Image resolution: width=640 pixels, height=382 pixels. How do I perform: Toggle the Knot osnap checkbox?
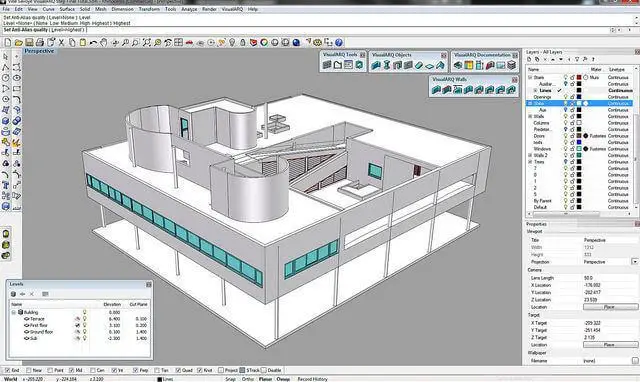point(200,370)
